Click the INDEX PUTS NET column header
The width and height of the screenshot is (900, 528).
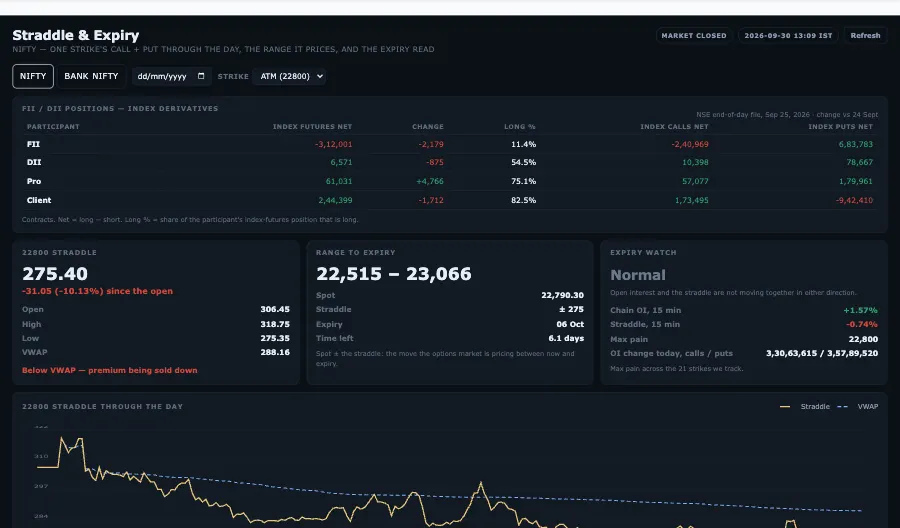point(840,127)
